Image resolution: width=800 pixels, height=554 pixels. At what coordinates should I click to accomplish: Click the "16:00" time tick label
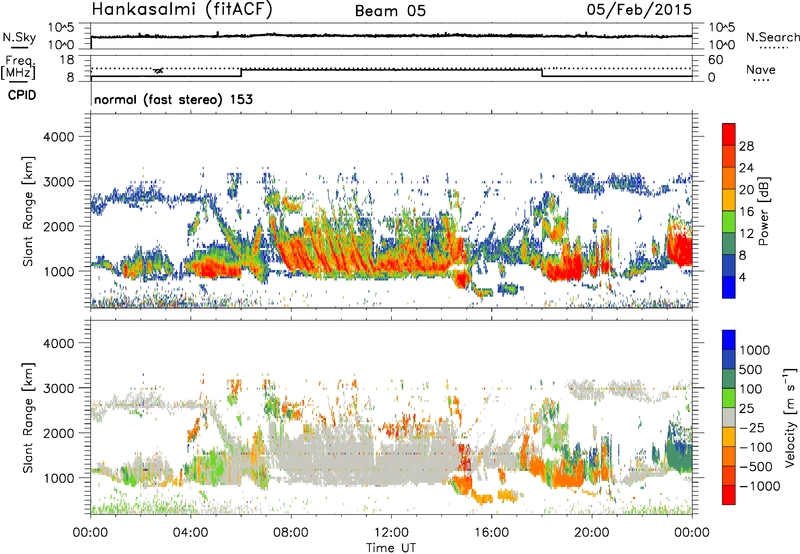click(491, 533)
